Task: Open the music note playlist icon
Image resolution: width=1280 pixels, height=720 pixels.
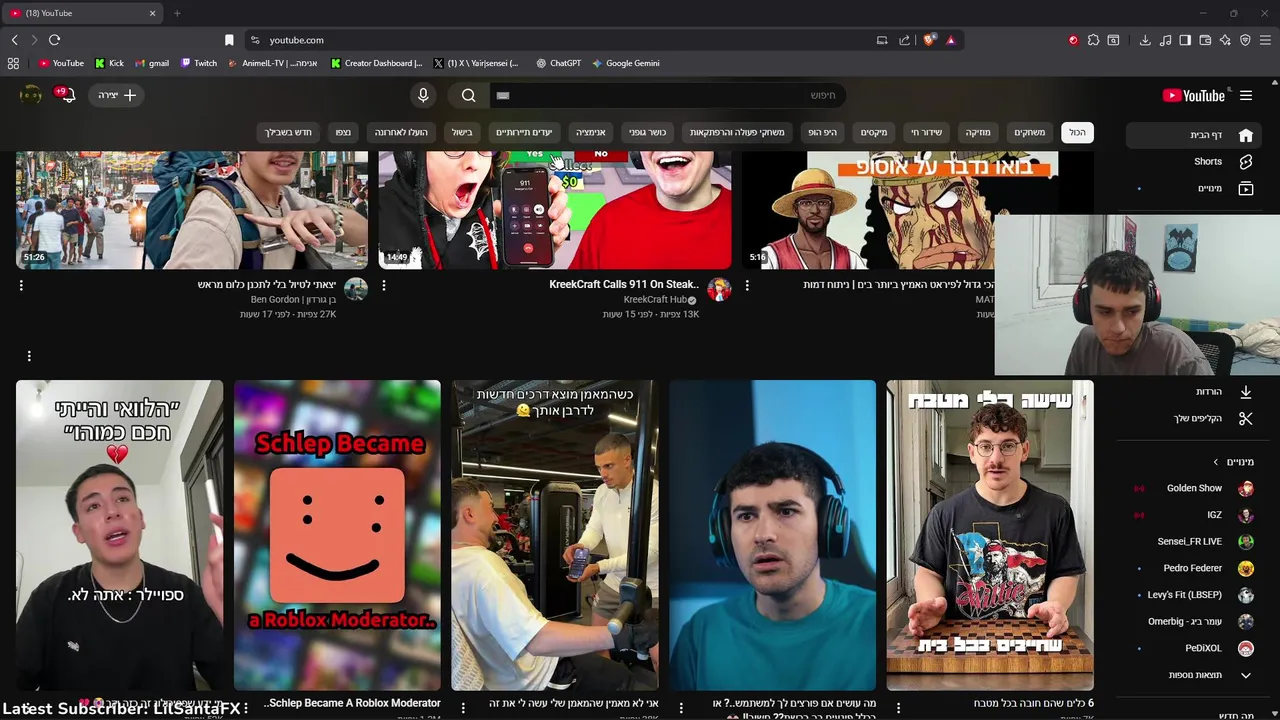Action: pos(1165,40)
